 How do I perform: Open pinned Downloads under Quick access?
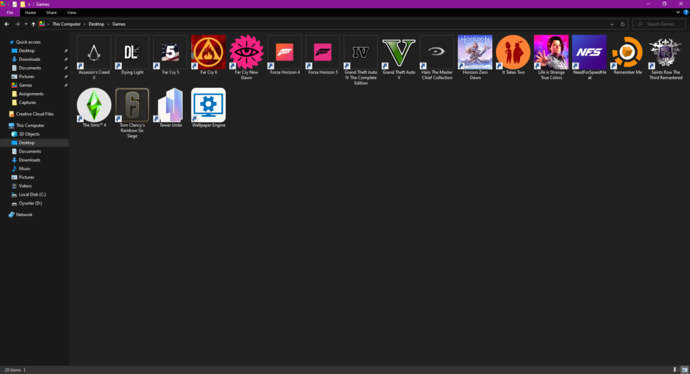(29, 59)
